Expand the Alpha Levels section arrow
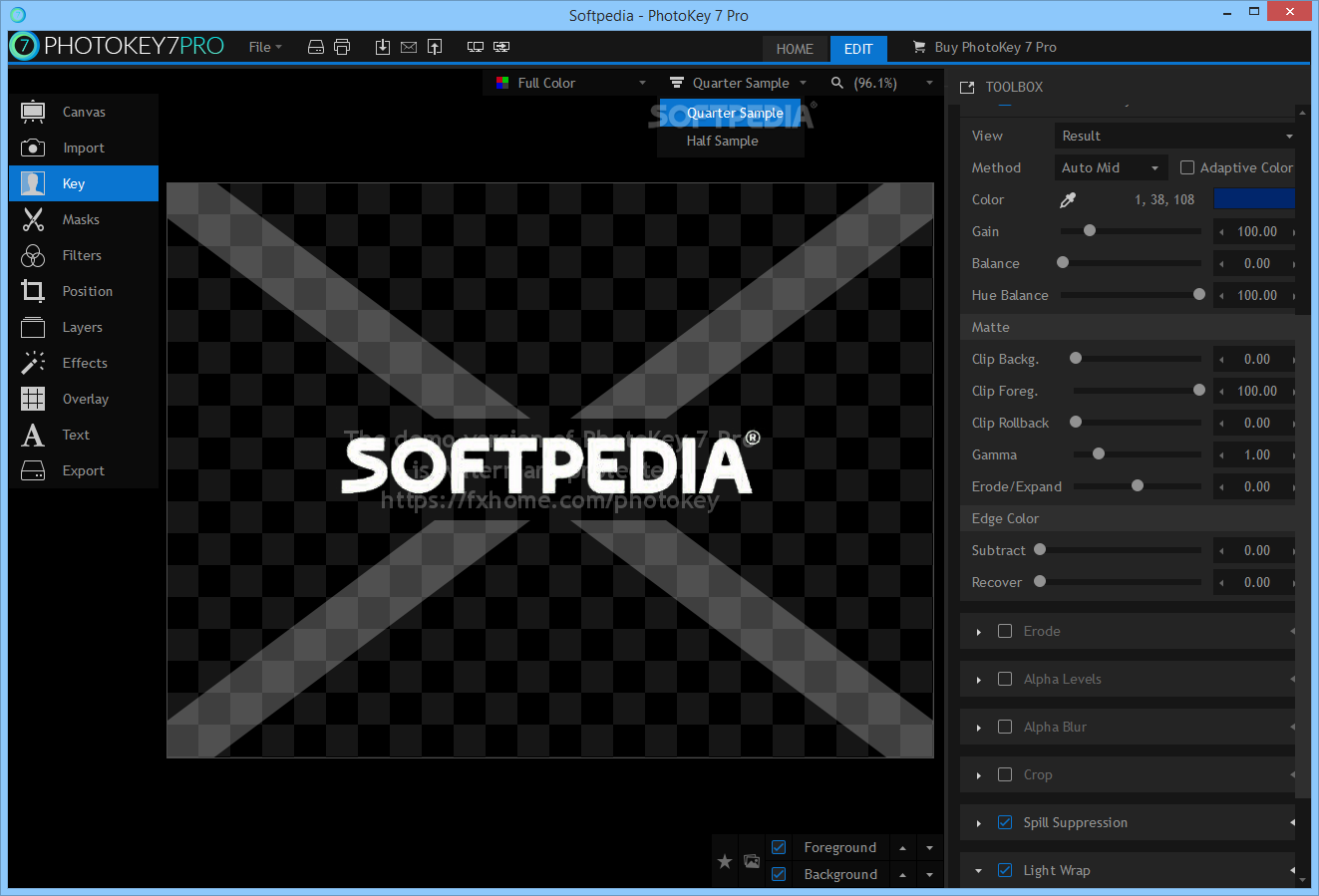Image resolution: width=1319 pixels, height=896 pixels. (x=979, y=680)
